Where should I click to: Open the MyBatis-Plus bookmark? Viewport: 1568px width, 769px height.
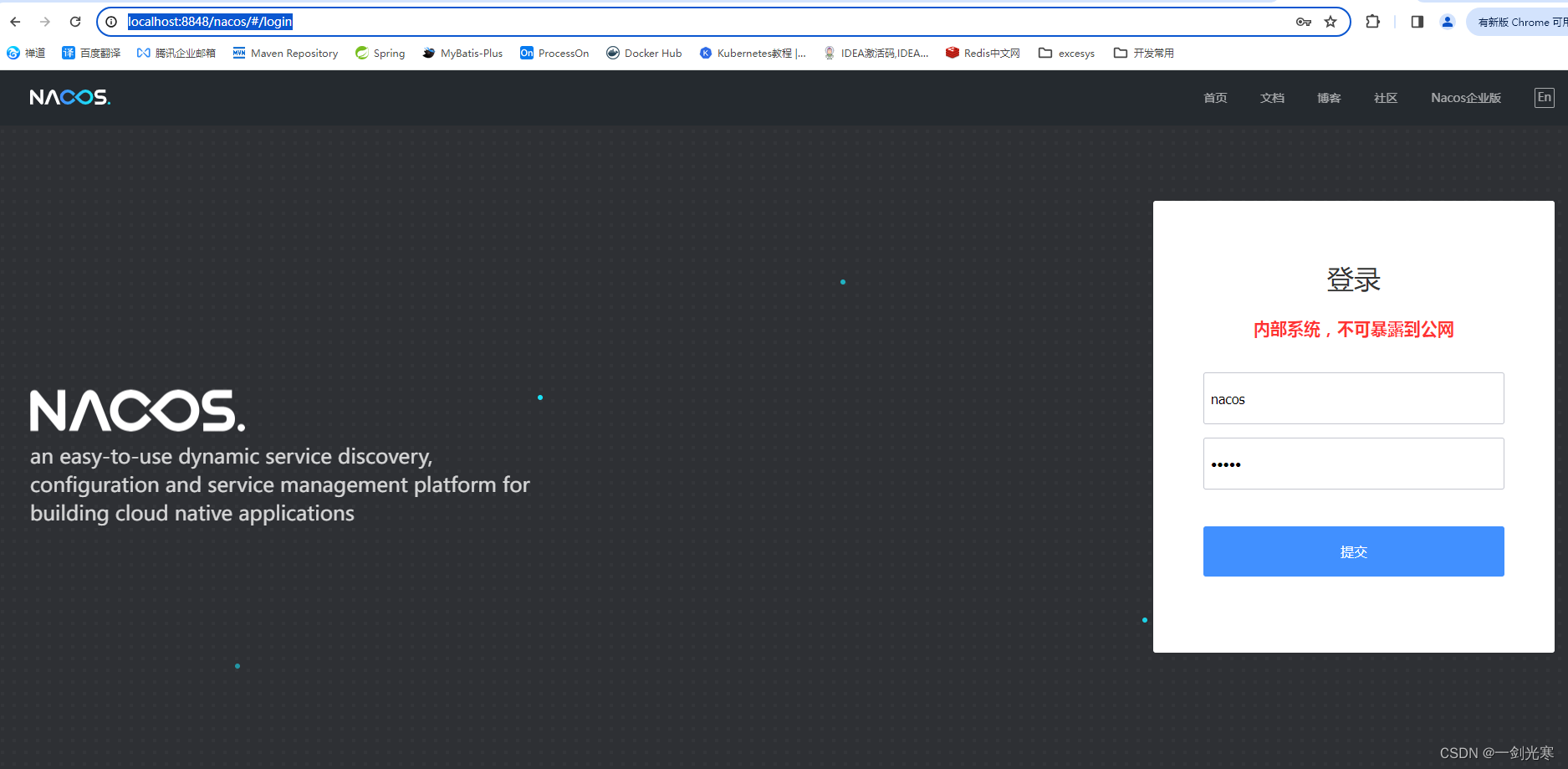(462, 53)
